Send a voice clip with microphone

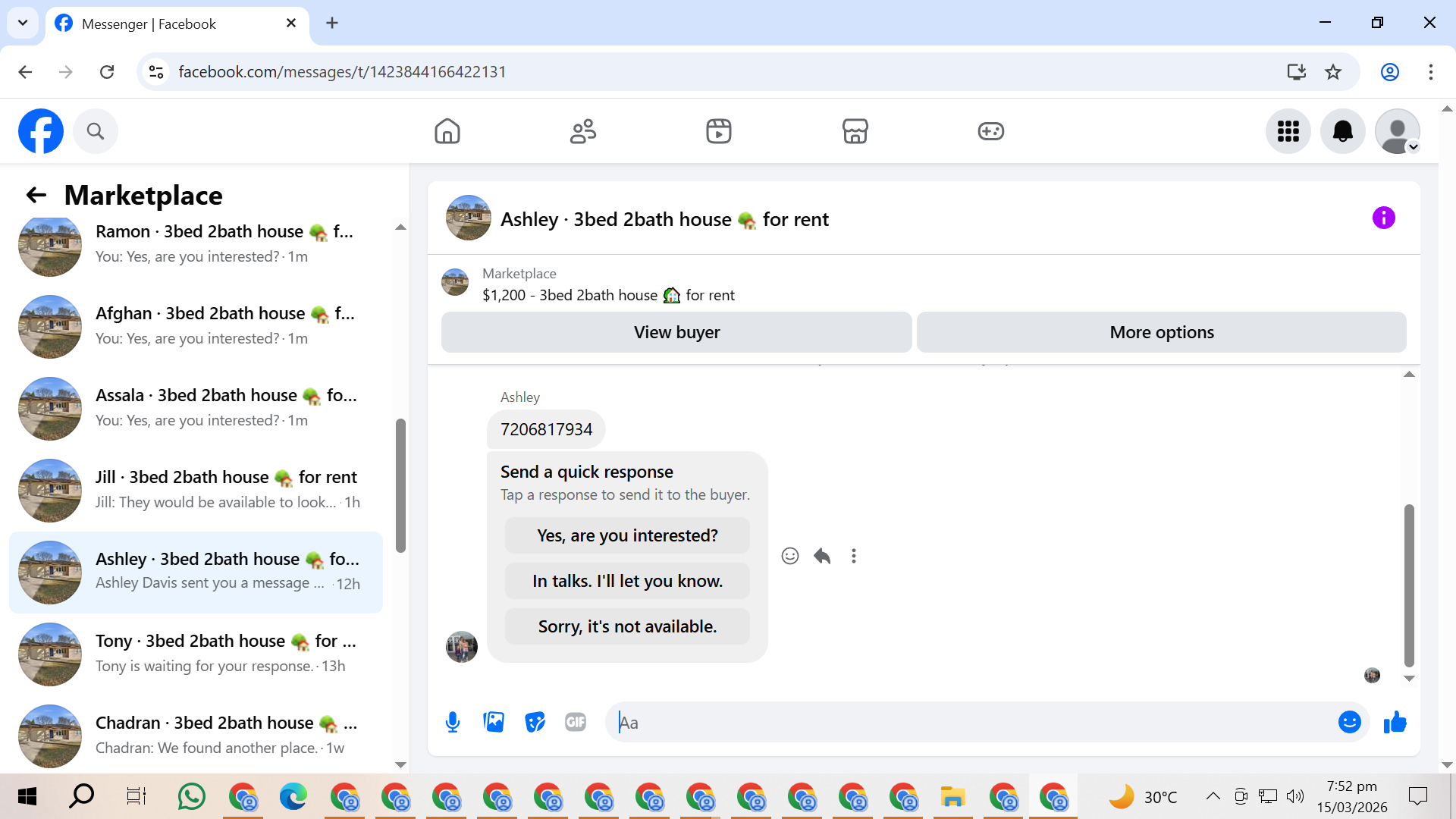[x=453, y=723]
